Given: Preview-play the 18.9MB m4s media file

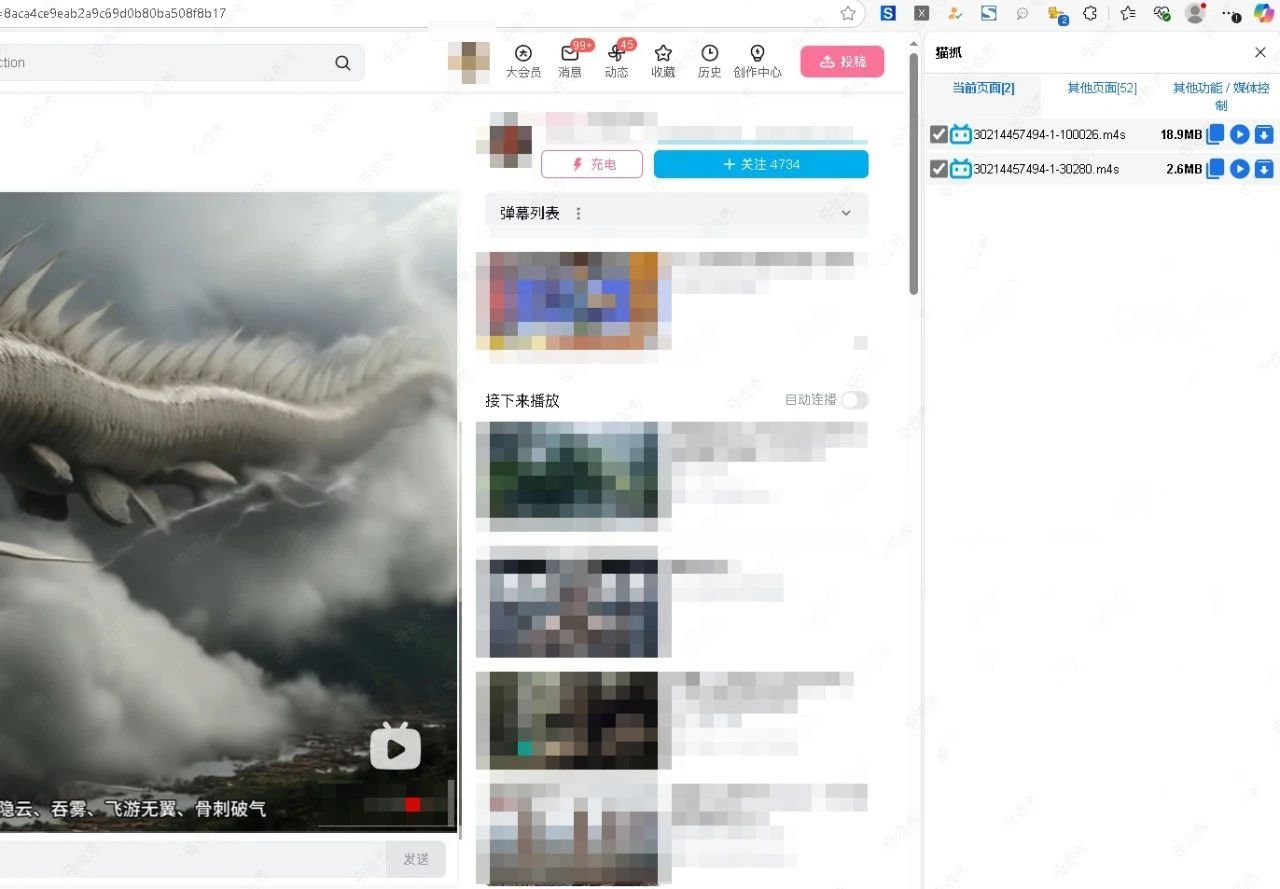Looking at the screenshot, I should [1240, 135].
